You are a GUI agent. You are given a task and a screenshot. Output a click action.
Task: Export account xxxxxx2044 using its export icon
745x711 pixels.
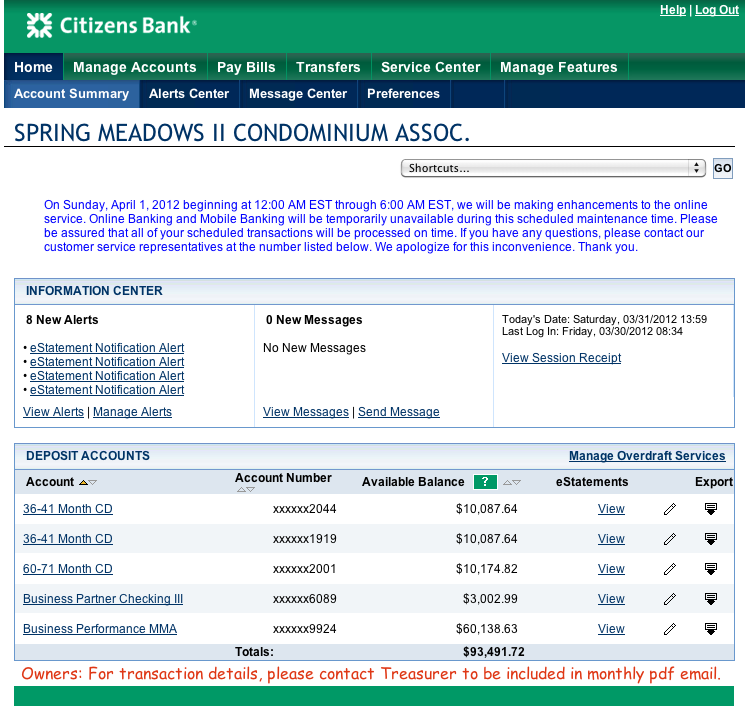click(x=711, y=509)
